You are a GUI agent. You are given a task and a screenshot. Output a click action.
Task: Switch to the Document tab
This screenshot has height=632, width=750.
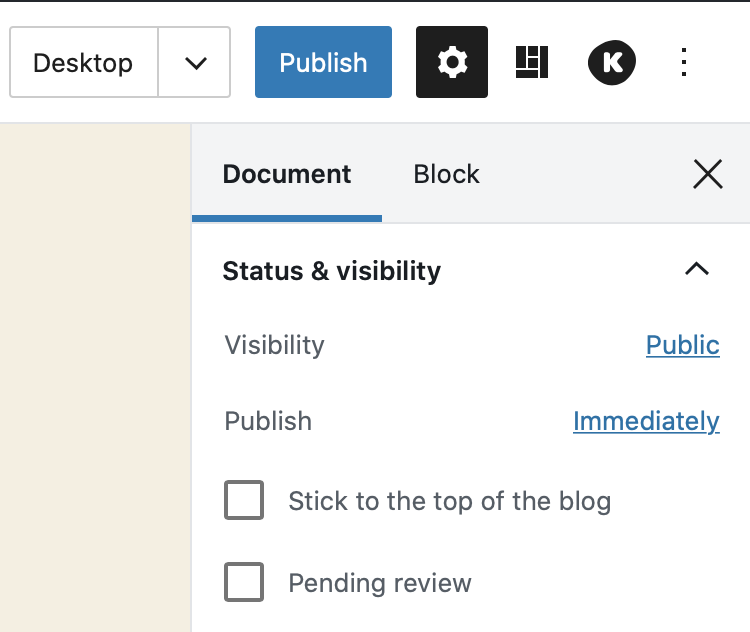click(287, 175)
